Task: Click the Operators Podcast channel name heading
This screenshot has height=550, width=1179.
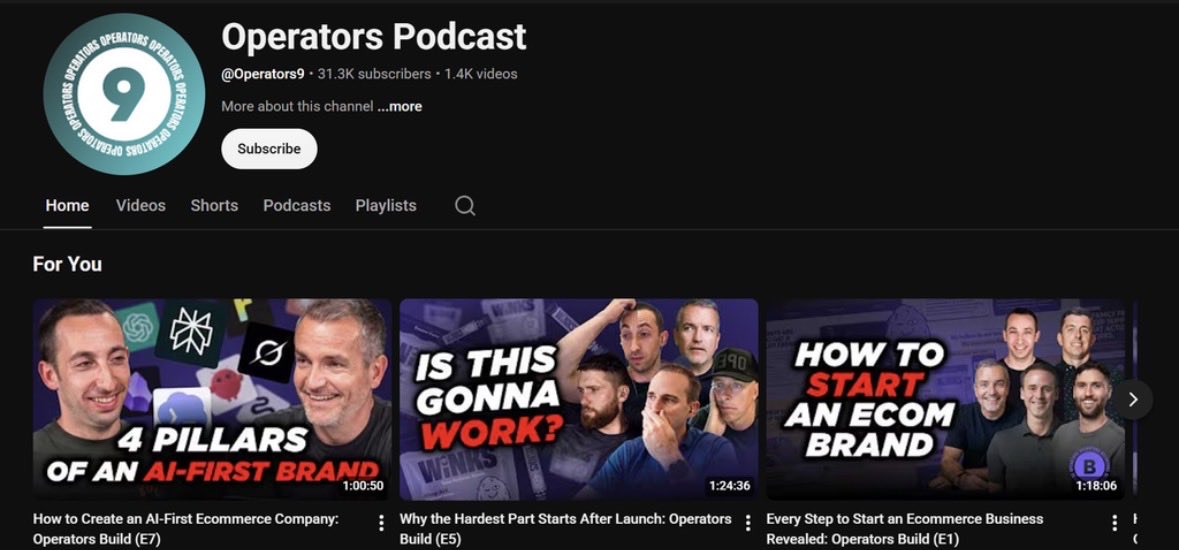Action: (374, 36)
